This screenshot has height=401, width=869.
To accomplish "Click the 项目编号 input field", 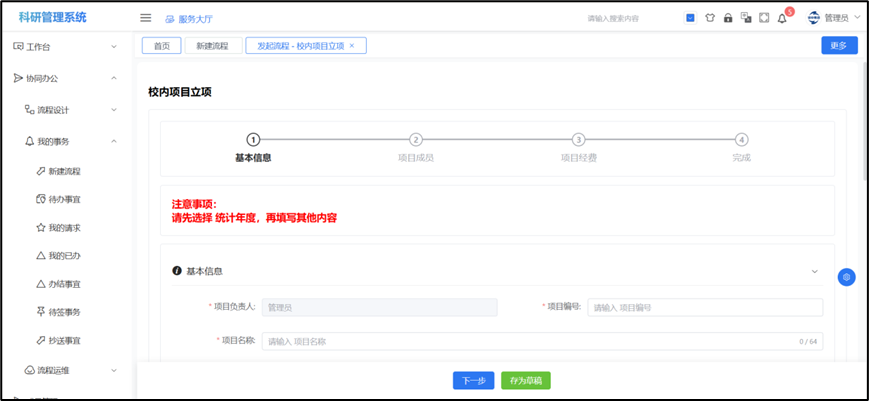I will (705, 308).
